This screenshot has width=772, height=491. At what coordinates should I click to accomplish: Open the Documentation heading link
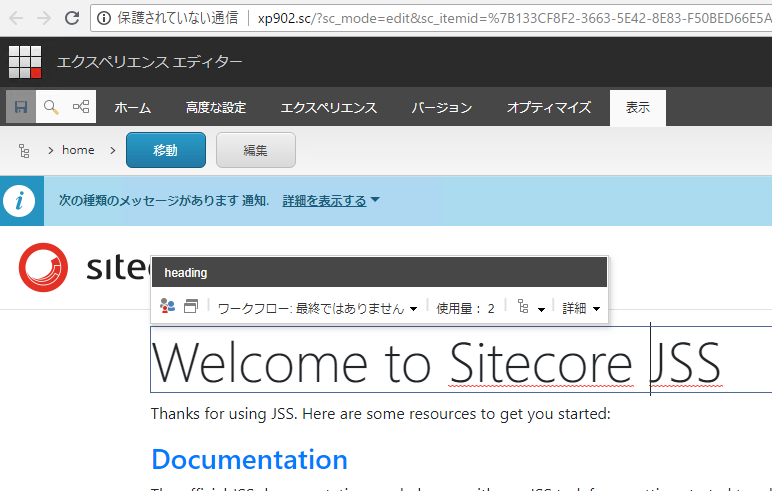coord(250,459)
